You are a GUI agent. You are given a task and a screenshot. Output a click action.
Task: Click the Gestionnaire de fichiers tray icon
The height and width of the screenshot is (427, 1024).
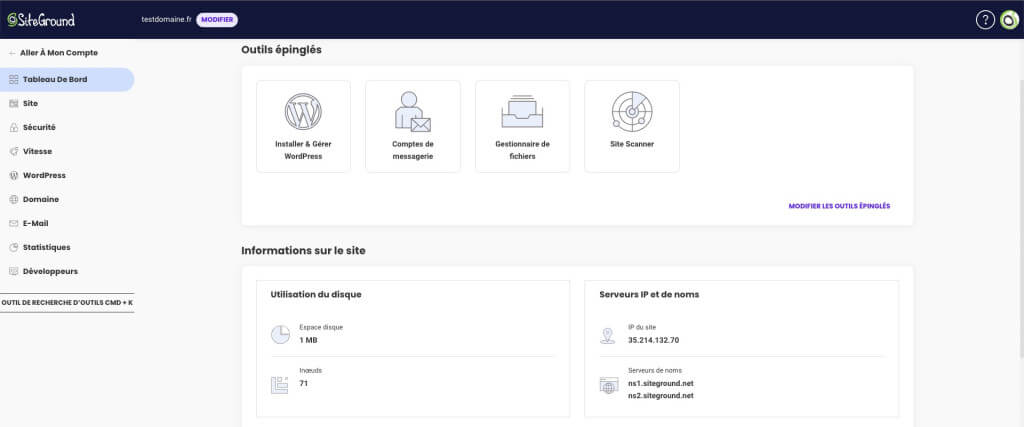point(522,112)
